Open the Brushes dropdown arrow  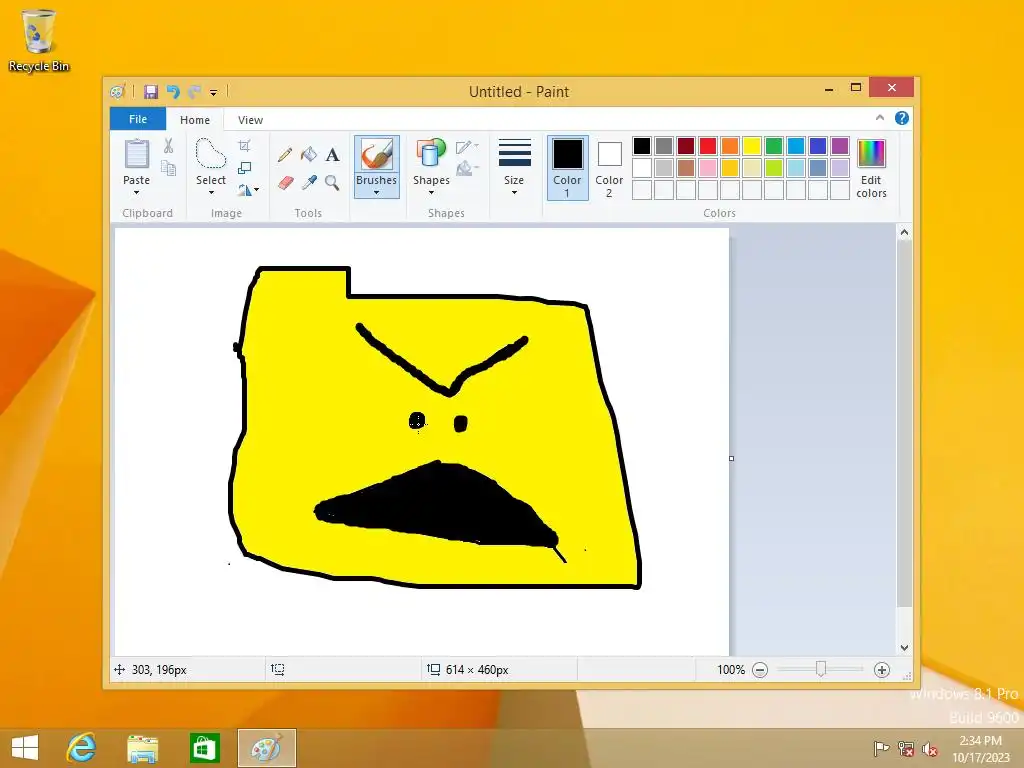point(377,193)
